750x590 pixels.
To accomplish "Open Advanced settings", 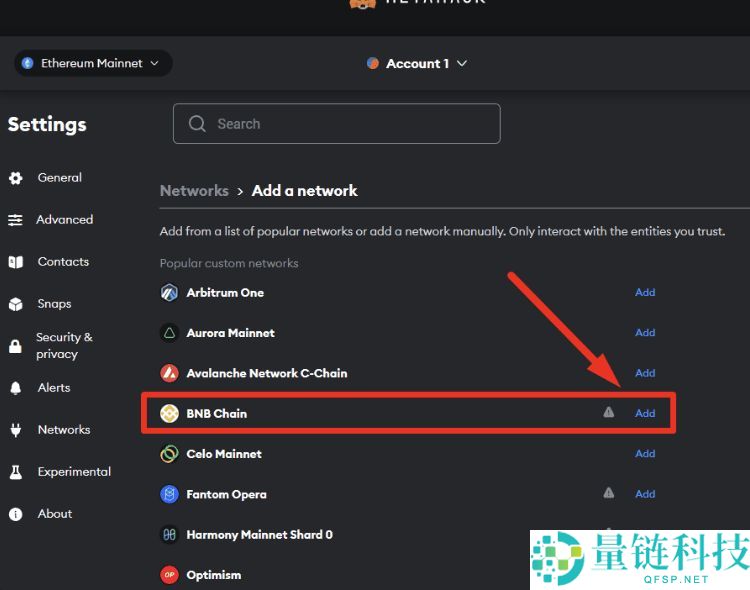I will (x=65, y=220).
